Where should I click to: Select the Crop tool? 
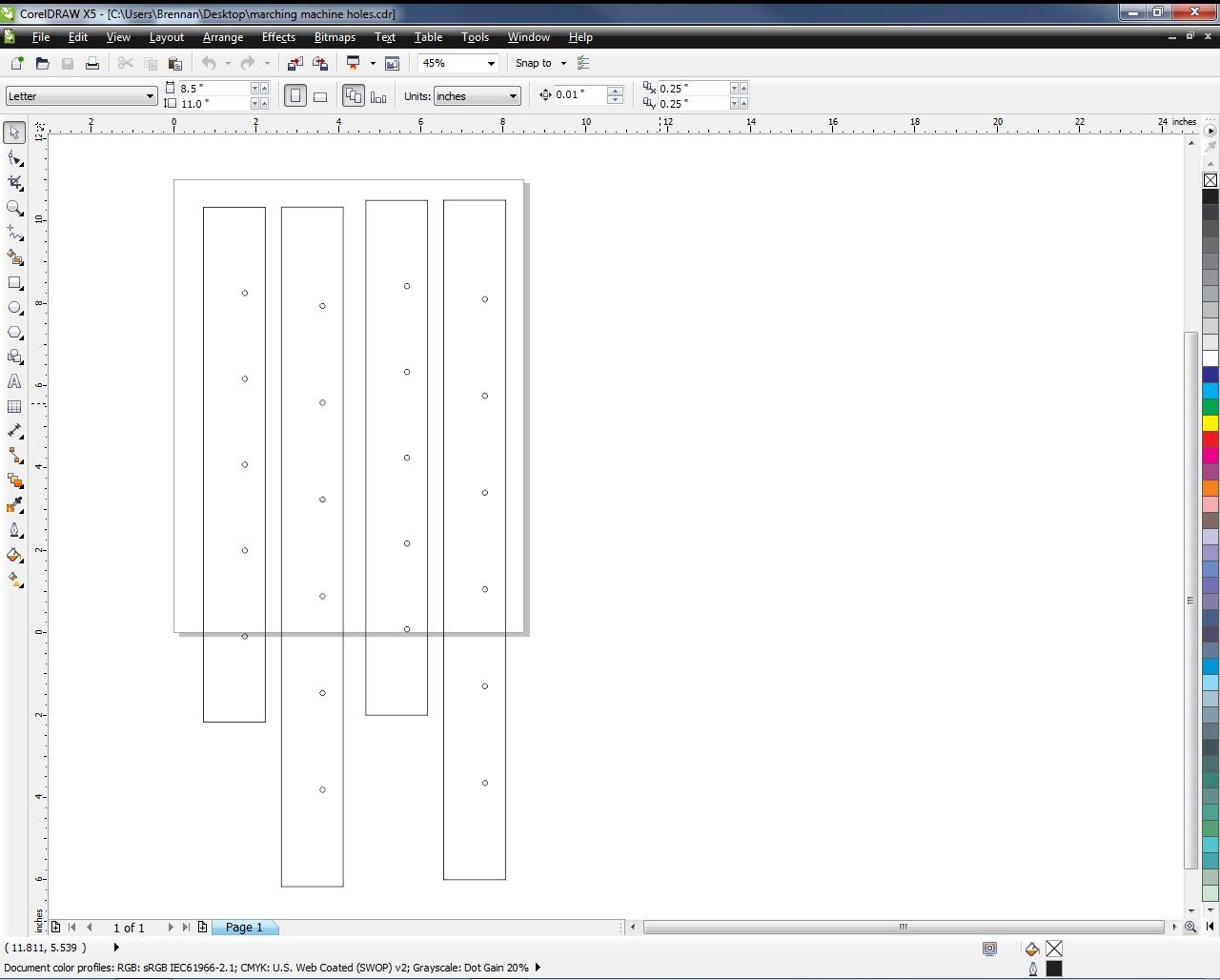[x=14, y=183]
